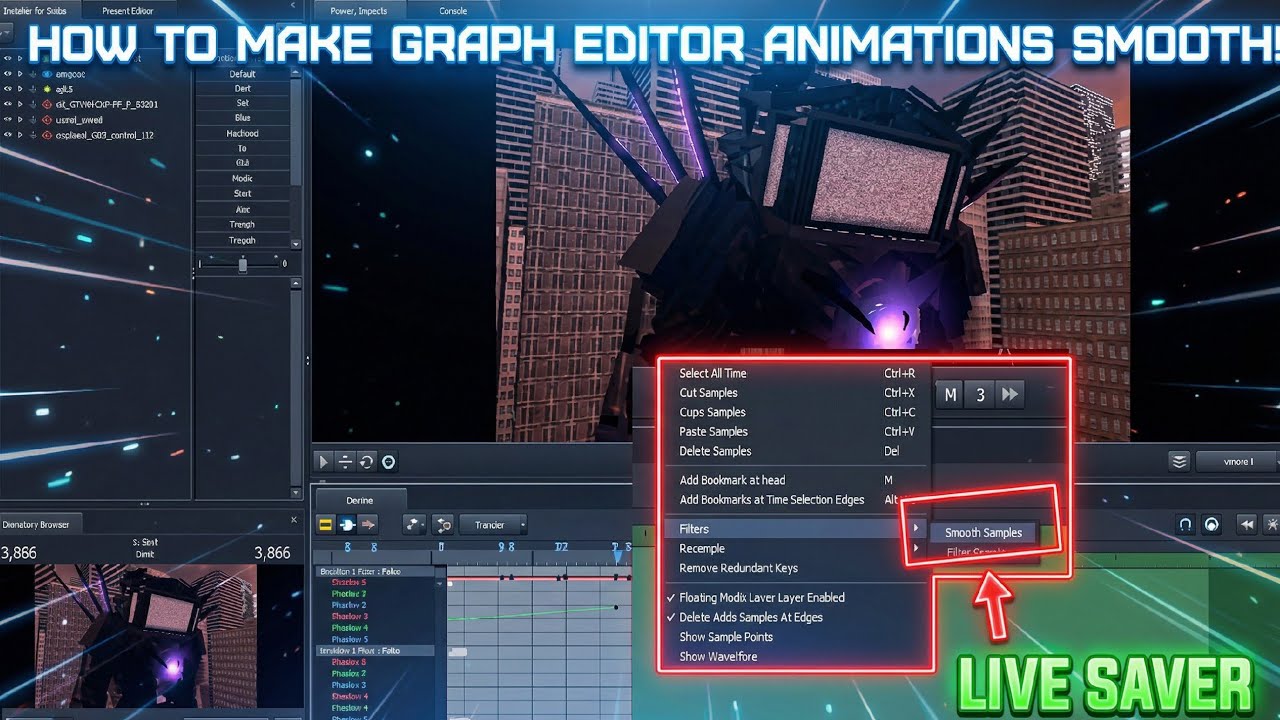
Task: Select the yellow bars mode icon
Action: [x=326, y=524]
